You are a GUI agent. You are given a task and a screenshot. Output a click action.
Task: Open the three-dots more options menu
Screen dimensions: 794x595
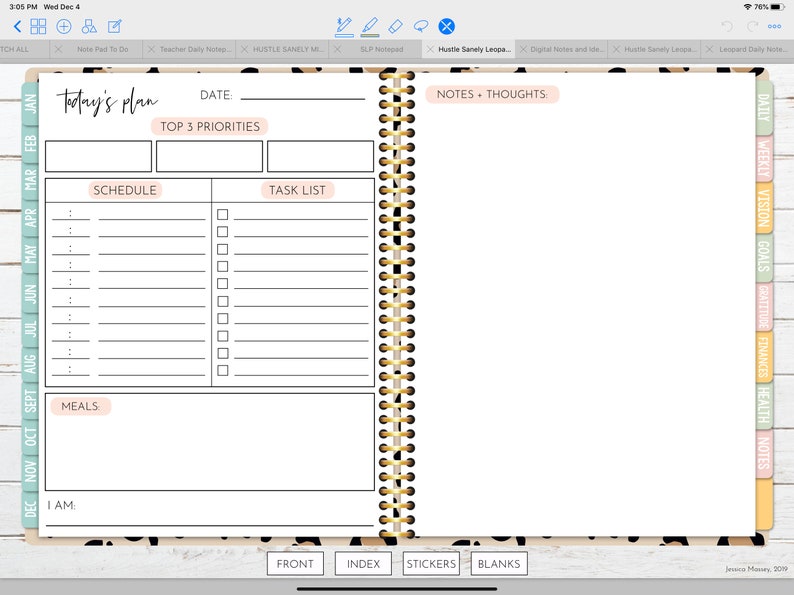(774, 26)
